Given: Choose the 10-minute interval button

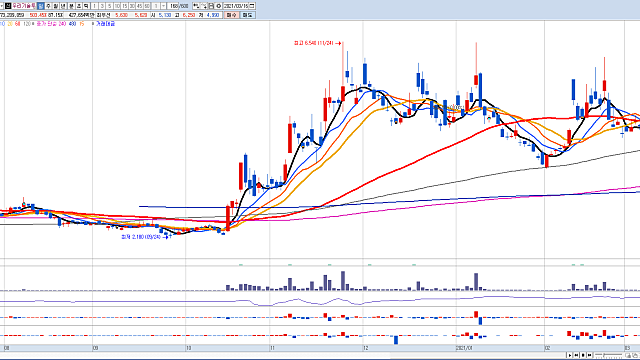Looking at the screenshot, I should (117, 6).
